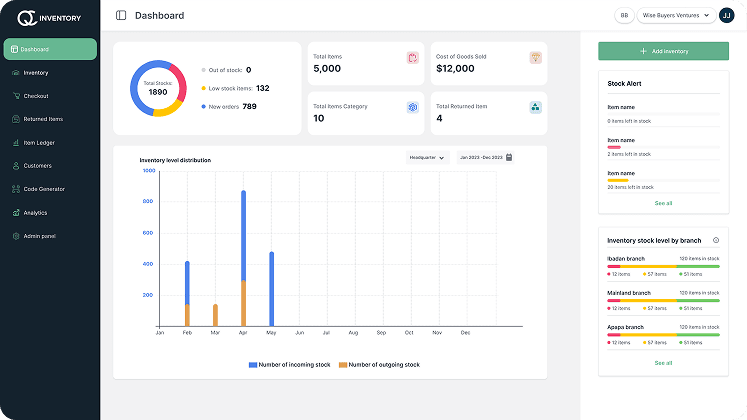This screenshot has width=747, height=420.
Task: Click the Total Returned Item value 4
Action: 439,118
